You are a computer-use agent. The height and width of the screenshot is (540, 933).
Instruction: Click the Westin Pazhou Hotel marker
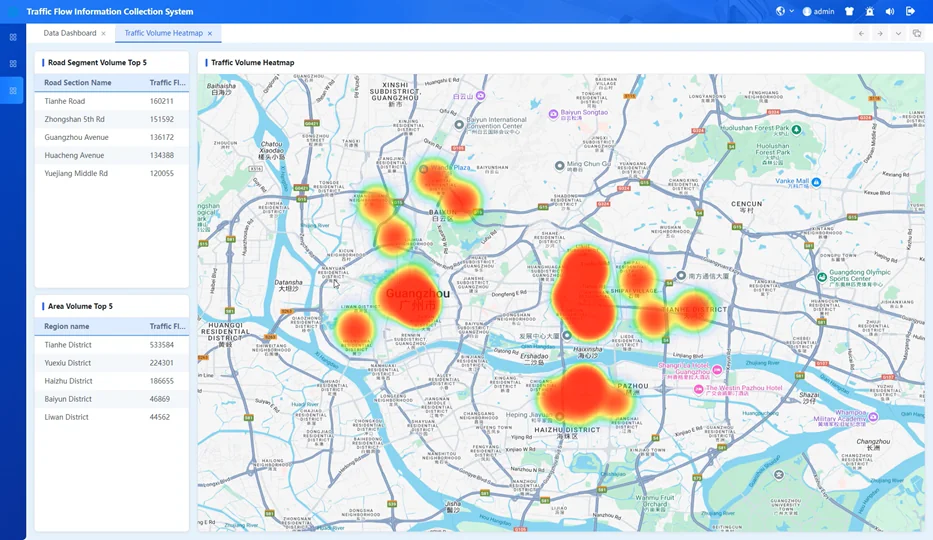699,390
